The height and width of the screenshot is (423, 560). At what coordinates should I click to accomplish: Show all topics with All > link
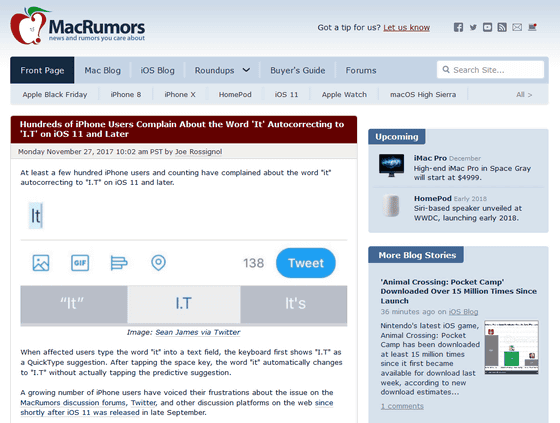pyautogui.click(x=524, y=95)
